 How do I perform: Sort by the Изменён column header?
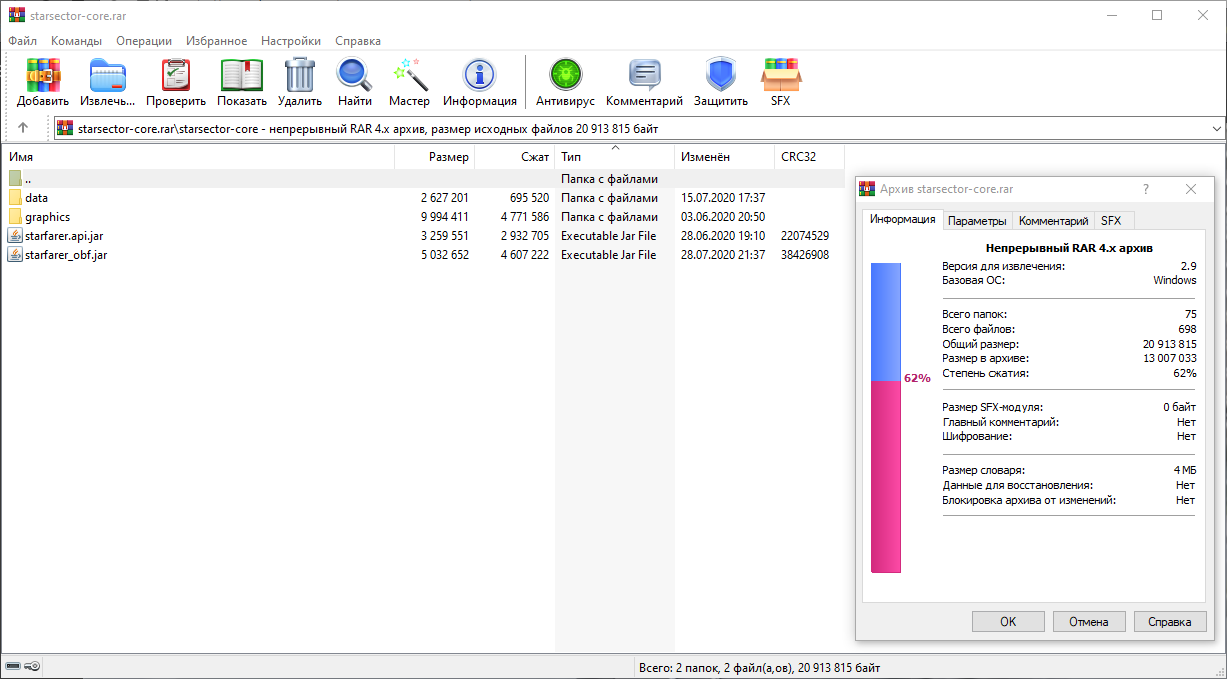725,157
